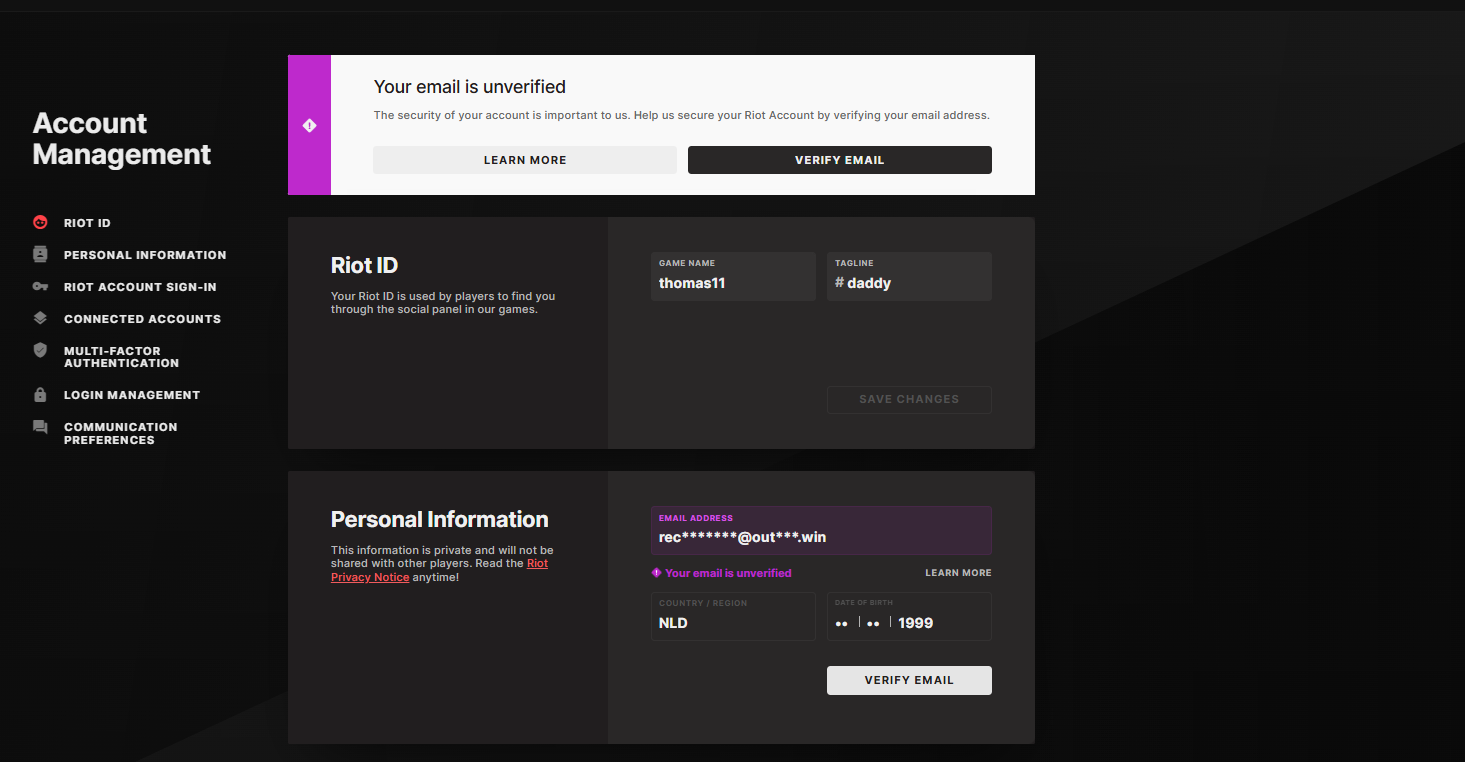Screen dimensions: 1465x762
Task: Click the Country / Region field 'NLD'
Action: [733, 616]
